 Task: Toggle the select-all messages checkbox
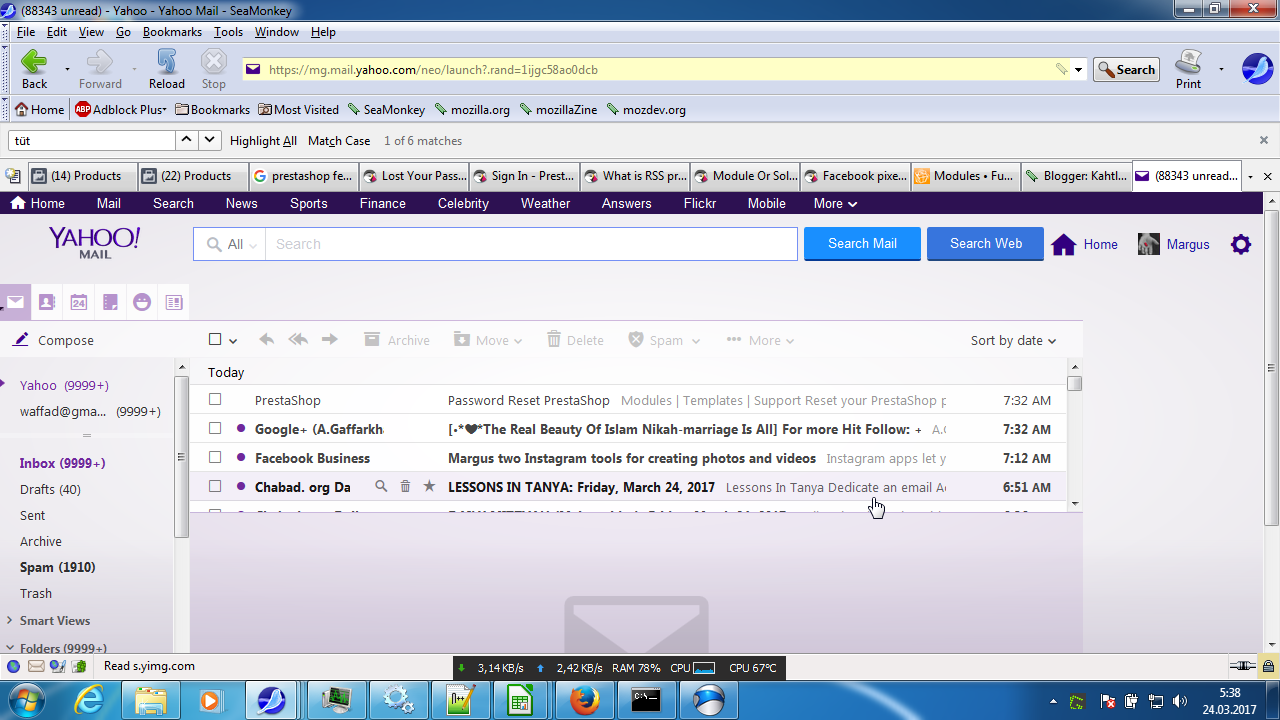pos(215,340)
